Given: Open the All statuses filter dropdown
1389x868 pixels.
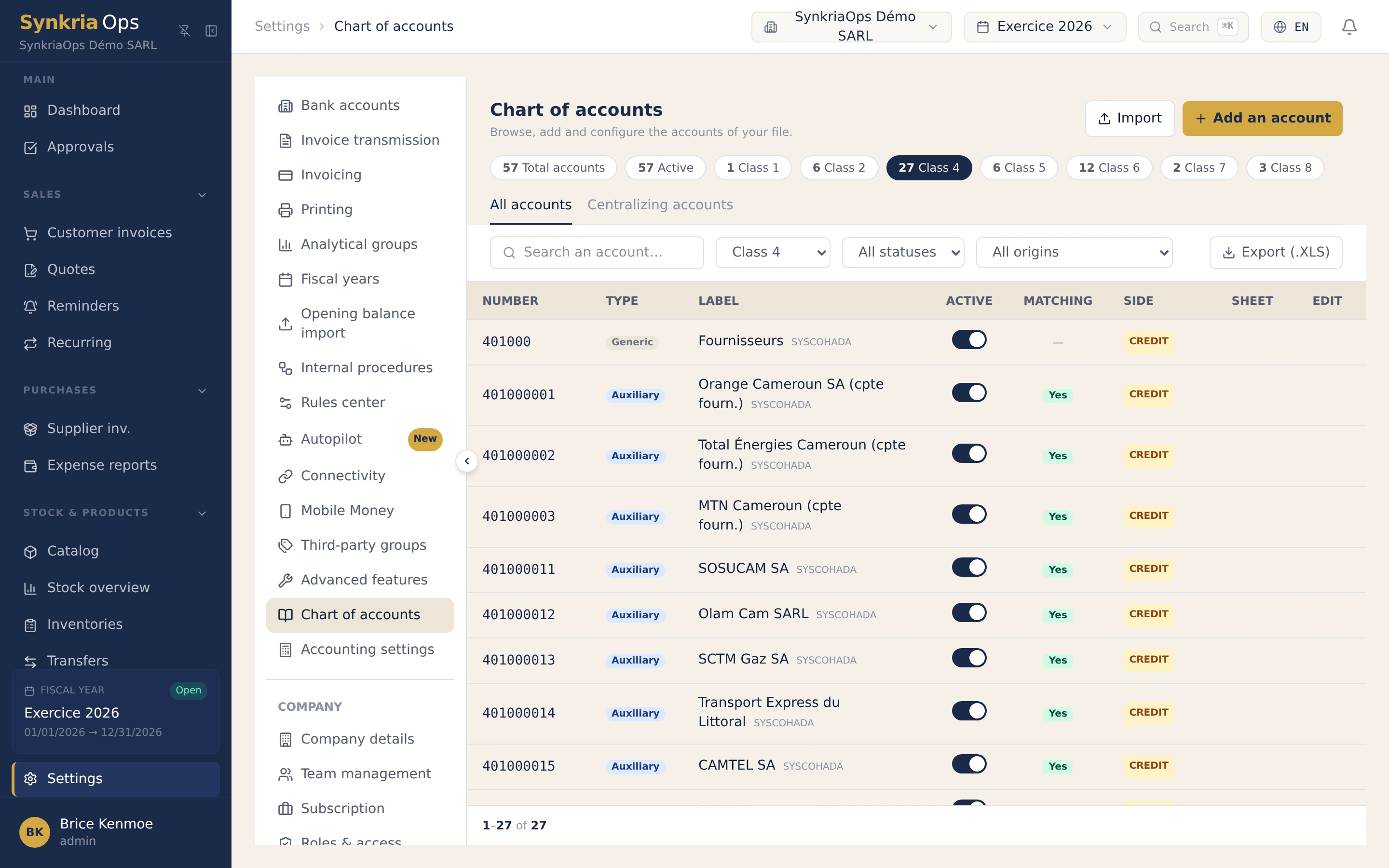Looking at the screenshot, I should 903,253.
